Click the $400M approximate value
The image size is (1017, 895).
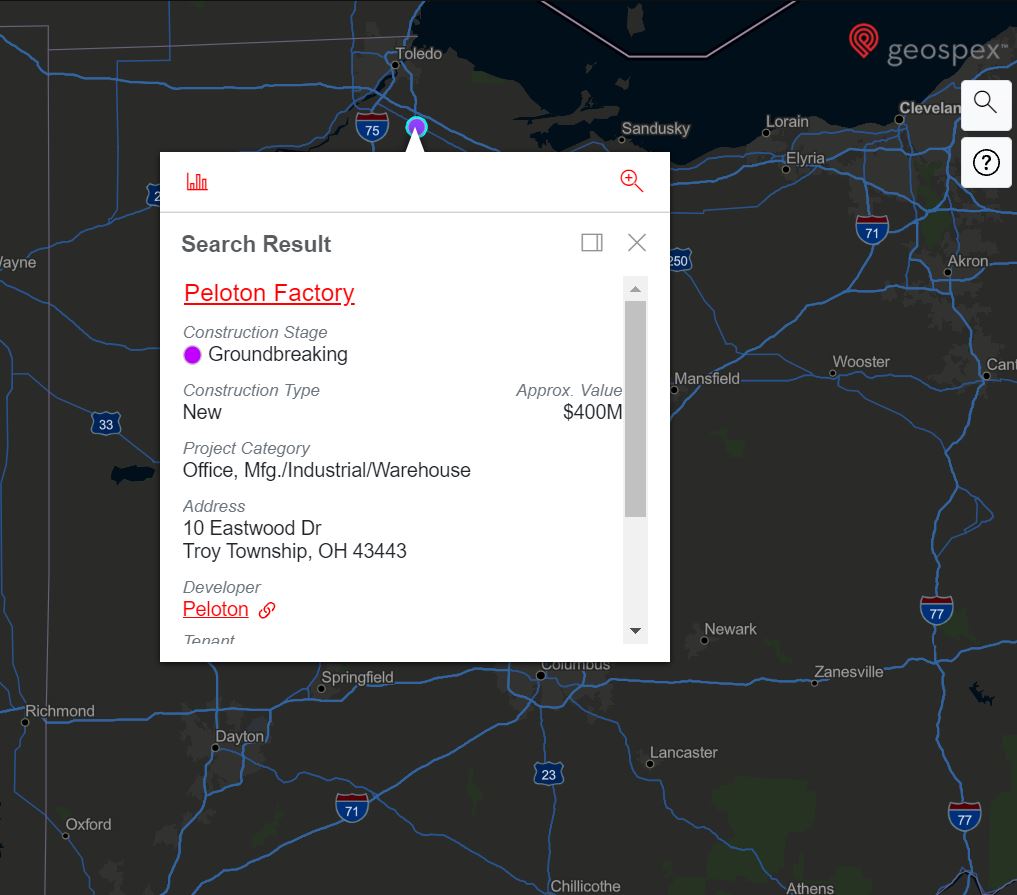pyautogui.click(x=592, y=412)
